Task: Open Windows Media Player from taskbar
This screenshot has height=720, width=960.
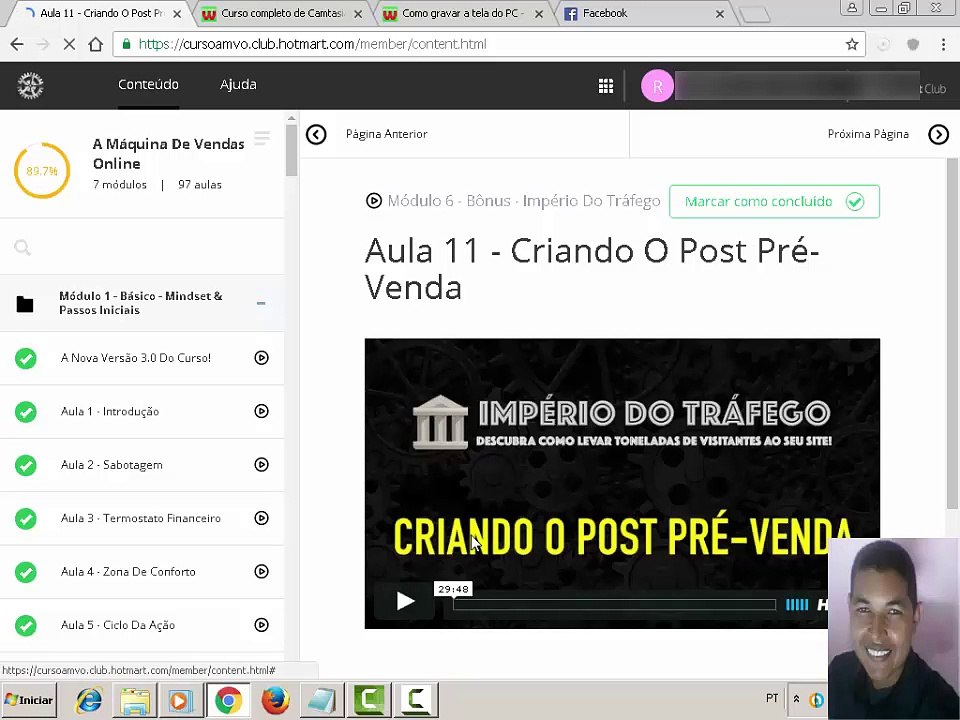Action: click(x=181, y=700)
